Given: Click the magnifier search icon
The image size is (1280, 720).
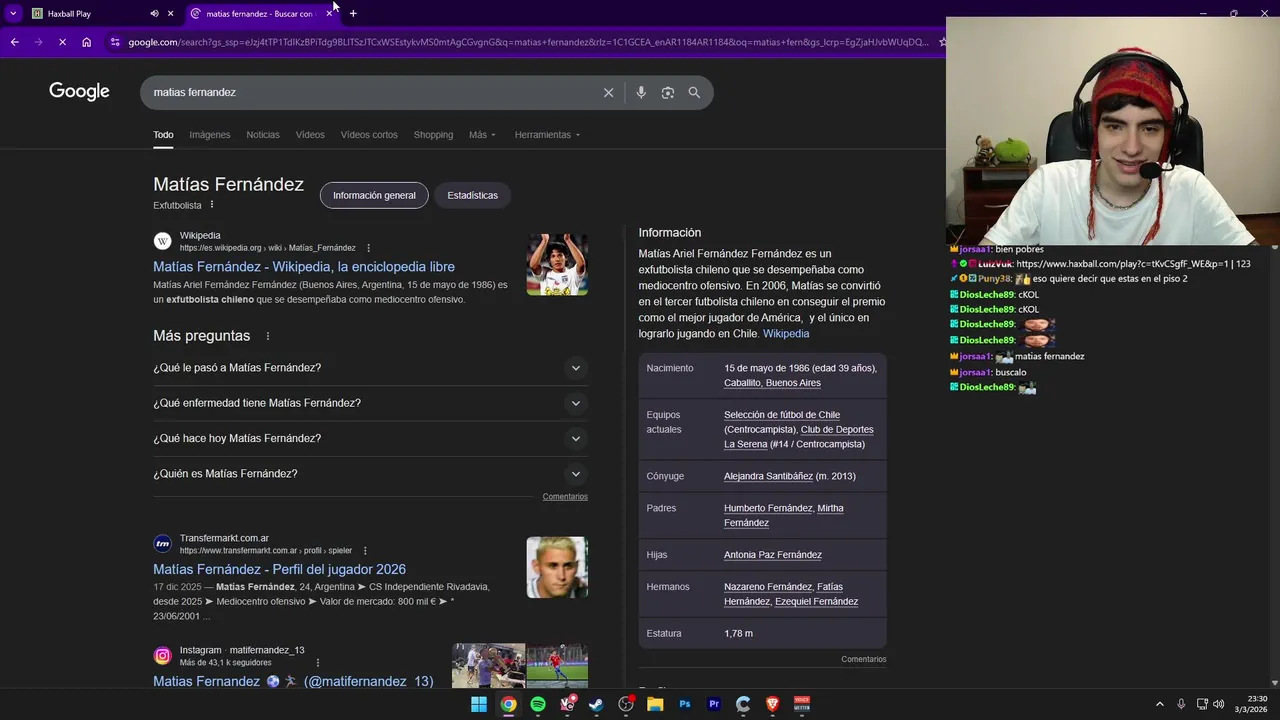Looking at the screenshot, I should pos(694,92).
